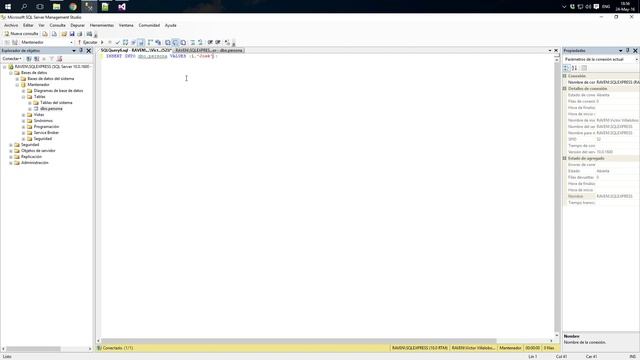Click the categorized view icon in Propiedades panel

tap(566, 68)
